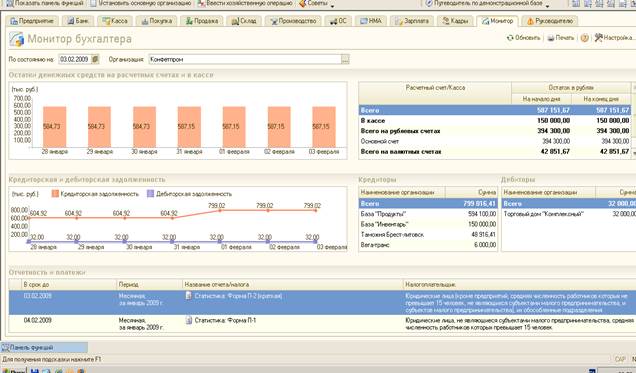The width and height of the screenshot is (636, 373).
Task: Switch to the Продажа tab
Action: (202, 21)
